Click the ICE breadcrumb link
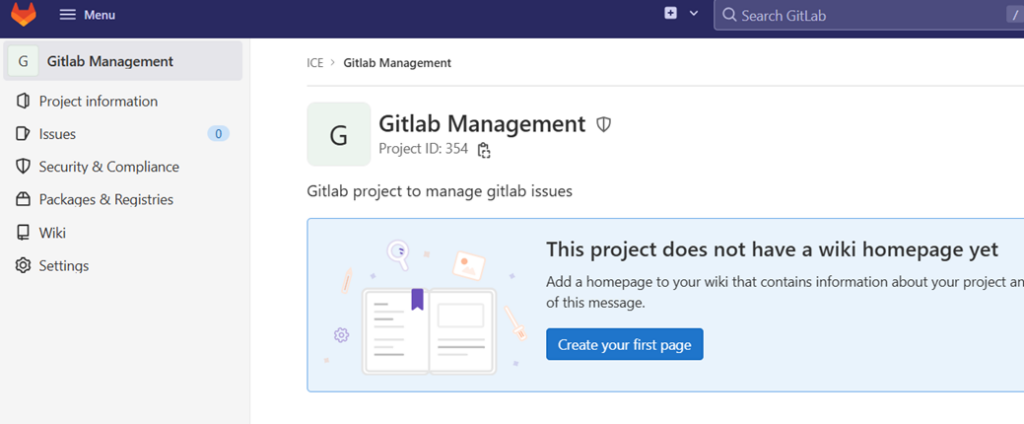This screenshot has height=424, width=1024. coord(315,63)
